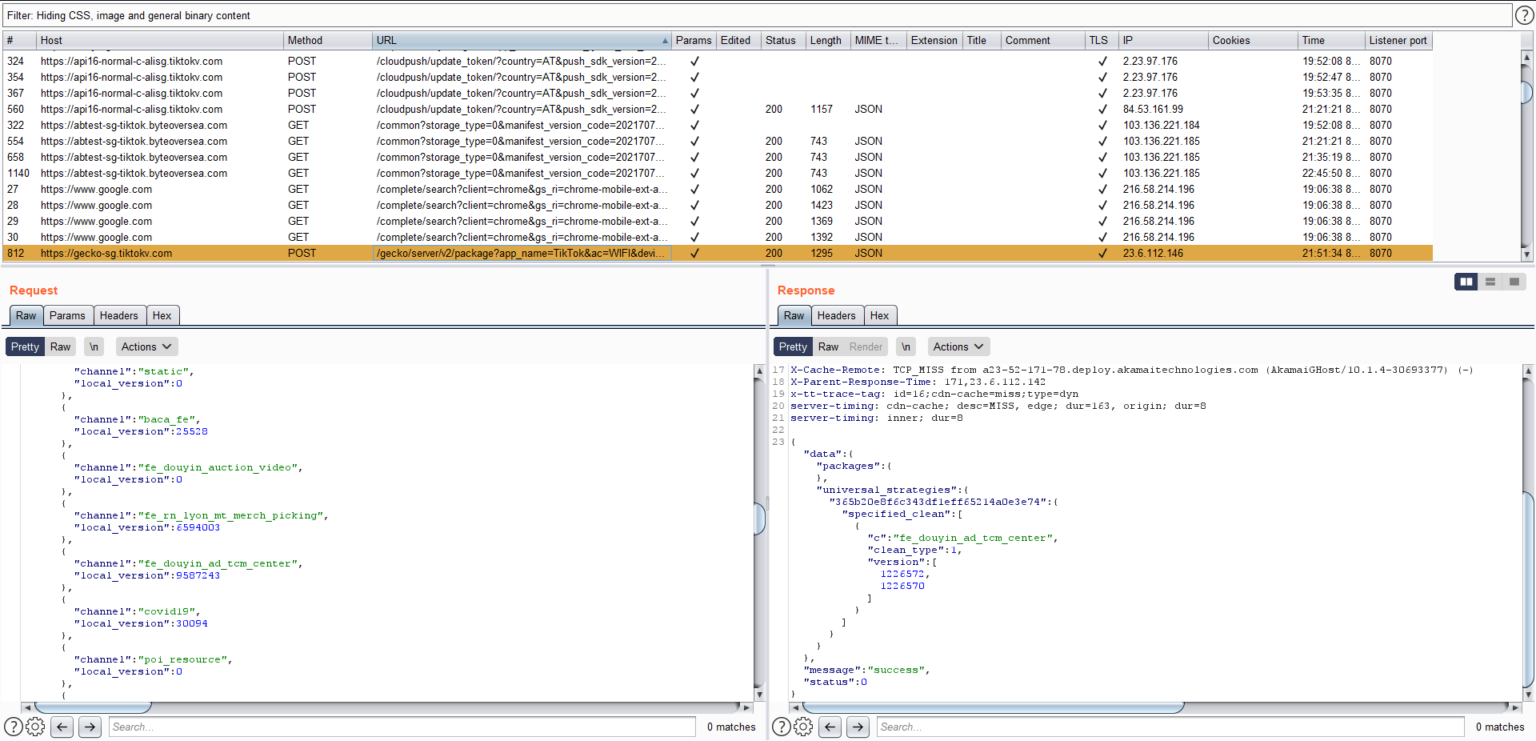Switch response view to Pretty mode

(792, 347)
